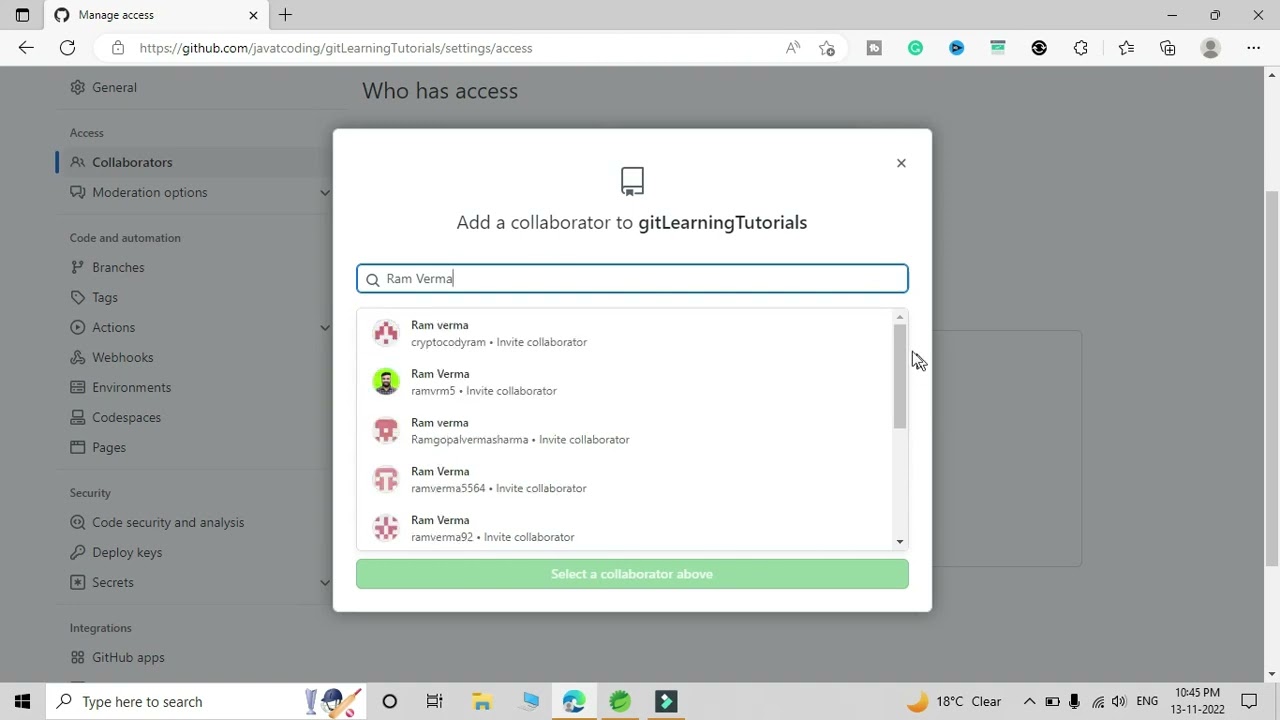The image size is (1280, 720).
Task: Click Read aloud icon in address bar
Action: pyautogui.click(x=793, y=48)
